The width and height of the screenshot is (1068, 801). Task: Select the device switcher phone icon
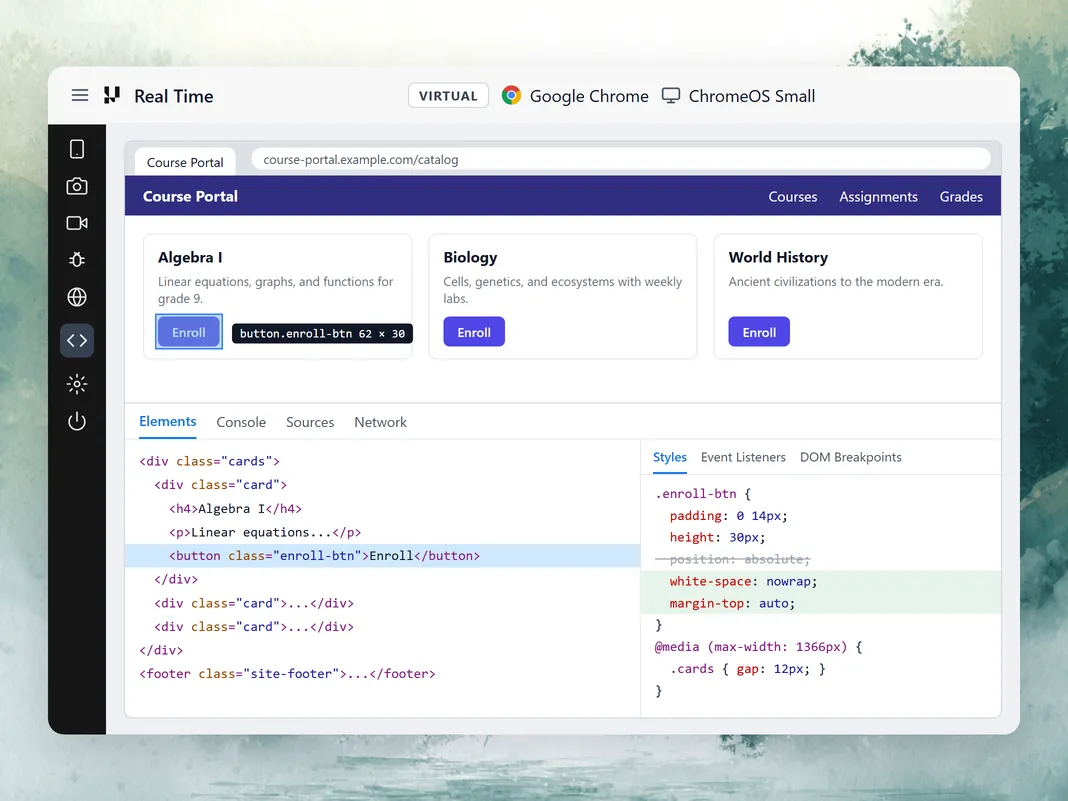click(77, 149)
